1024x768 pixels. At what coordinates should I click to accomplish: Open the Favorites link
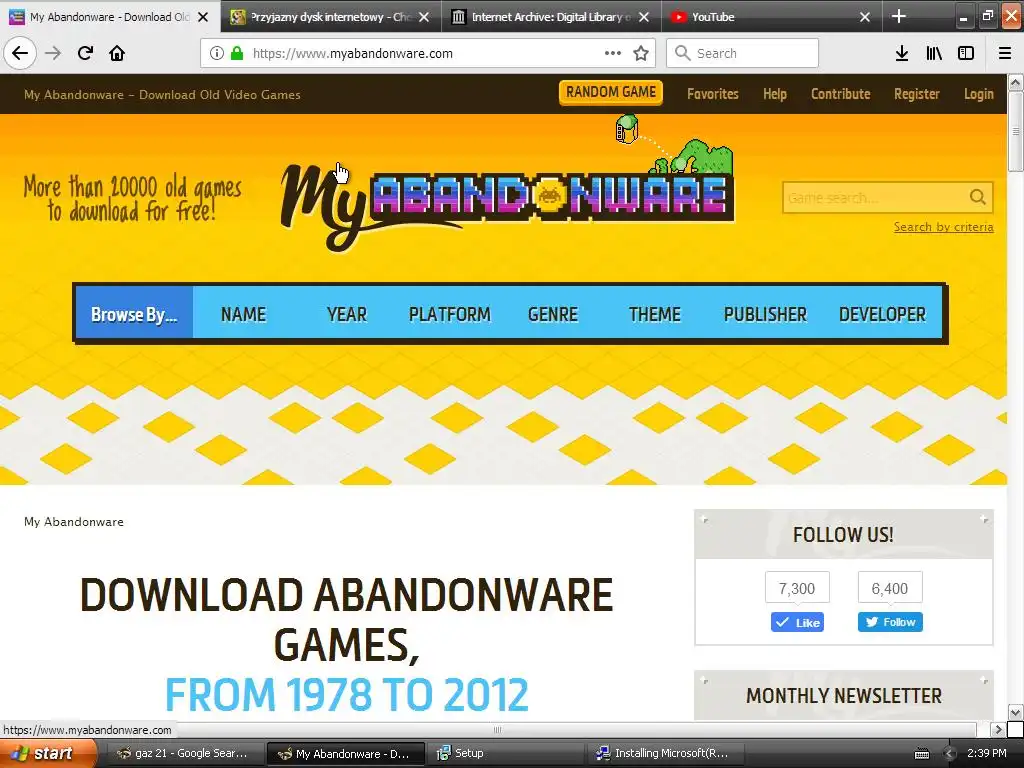click(x=712, y=94)
